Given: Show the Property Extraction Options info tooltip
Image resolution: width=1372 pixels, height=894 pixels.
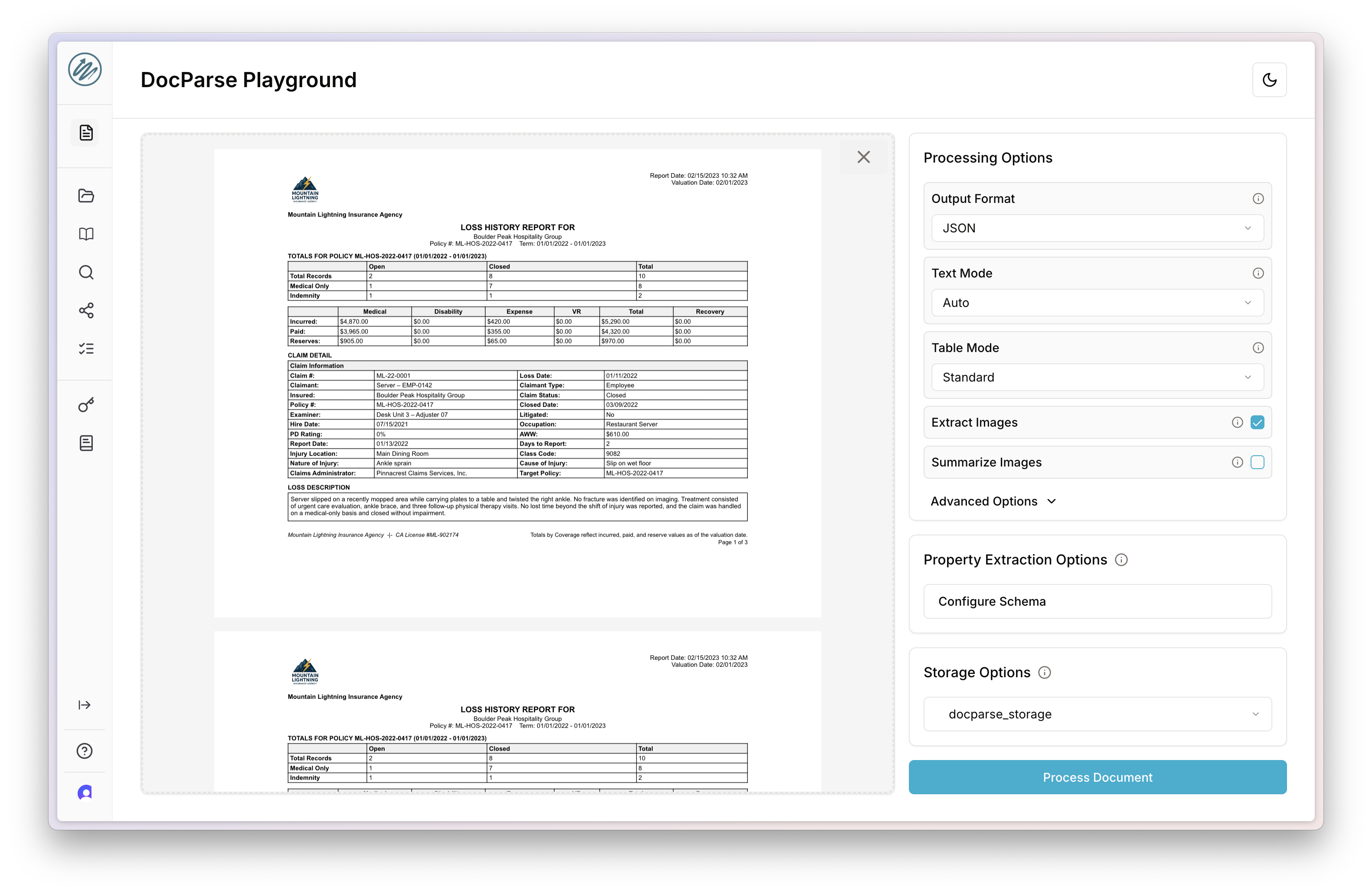Looking at the screenshot, I should point(1121,560).
